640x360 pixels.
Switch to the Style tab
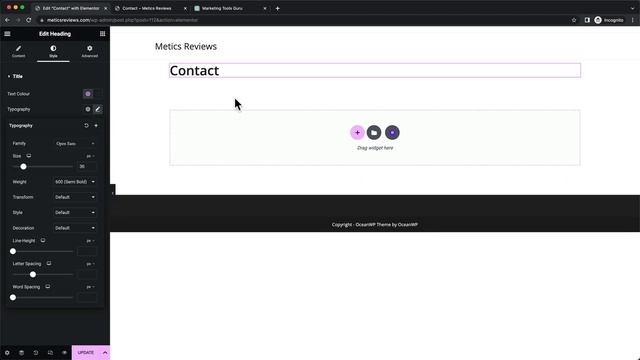point(53,51)
